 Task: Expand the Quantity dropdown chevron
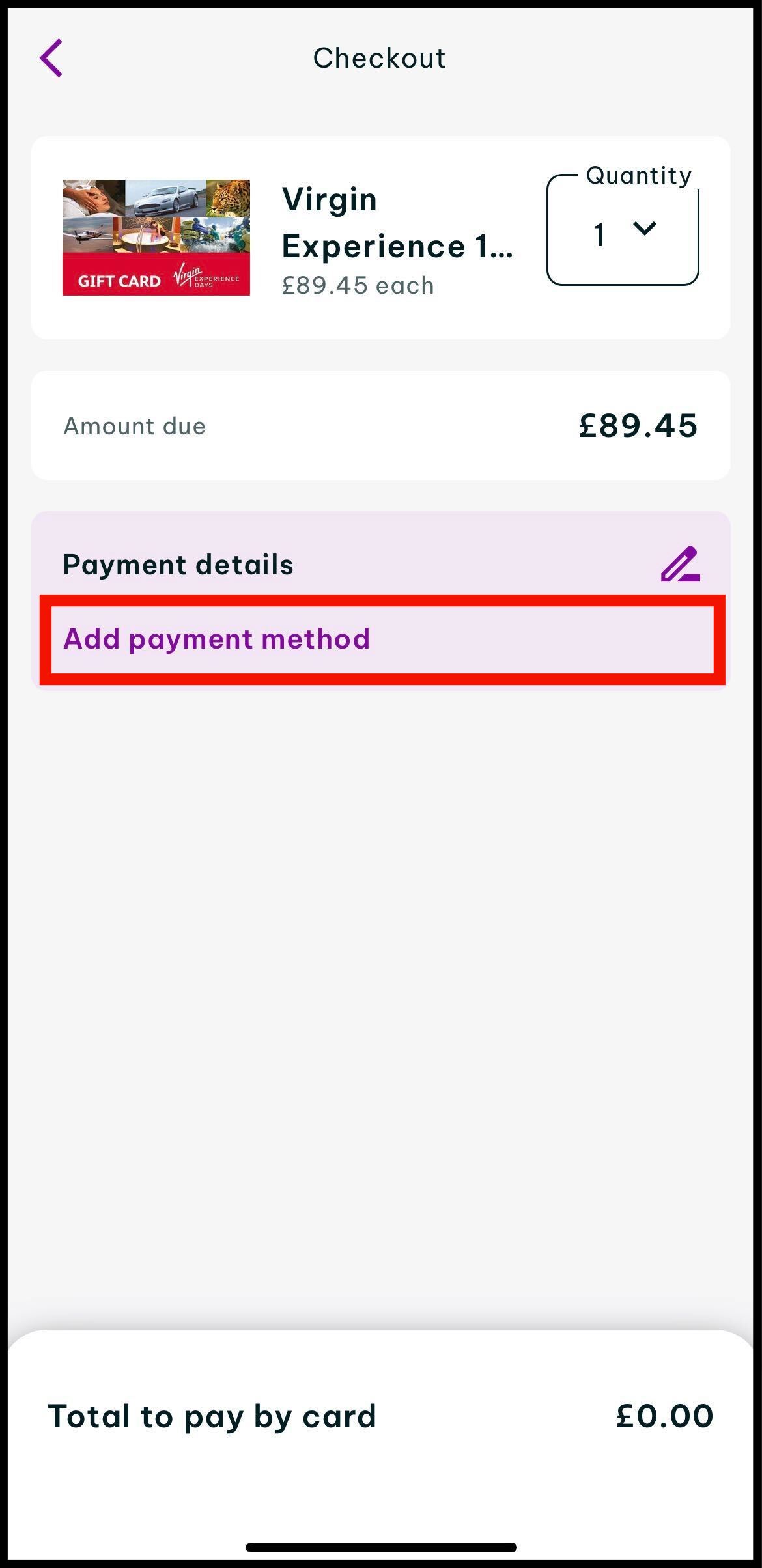[x=644, y=229]
